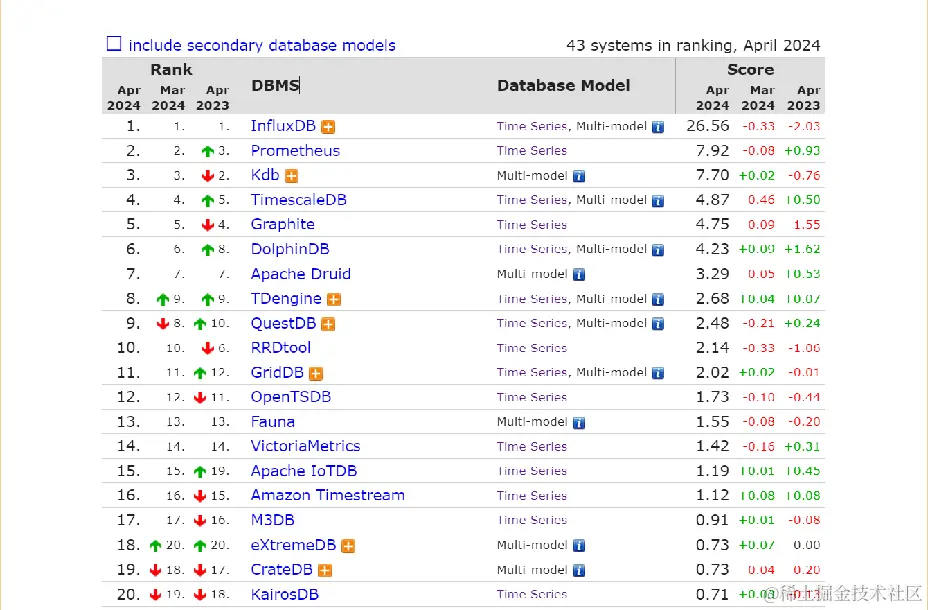Open the Fauna link
Screen dimensions: 929x610
273,422
